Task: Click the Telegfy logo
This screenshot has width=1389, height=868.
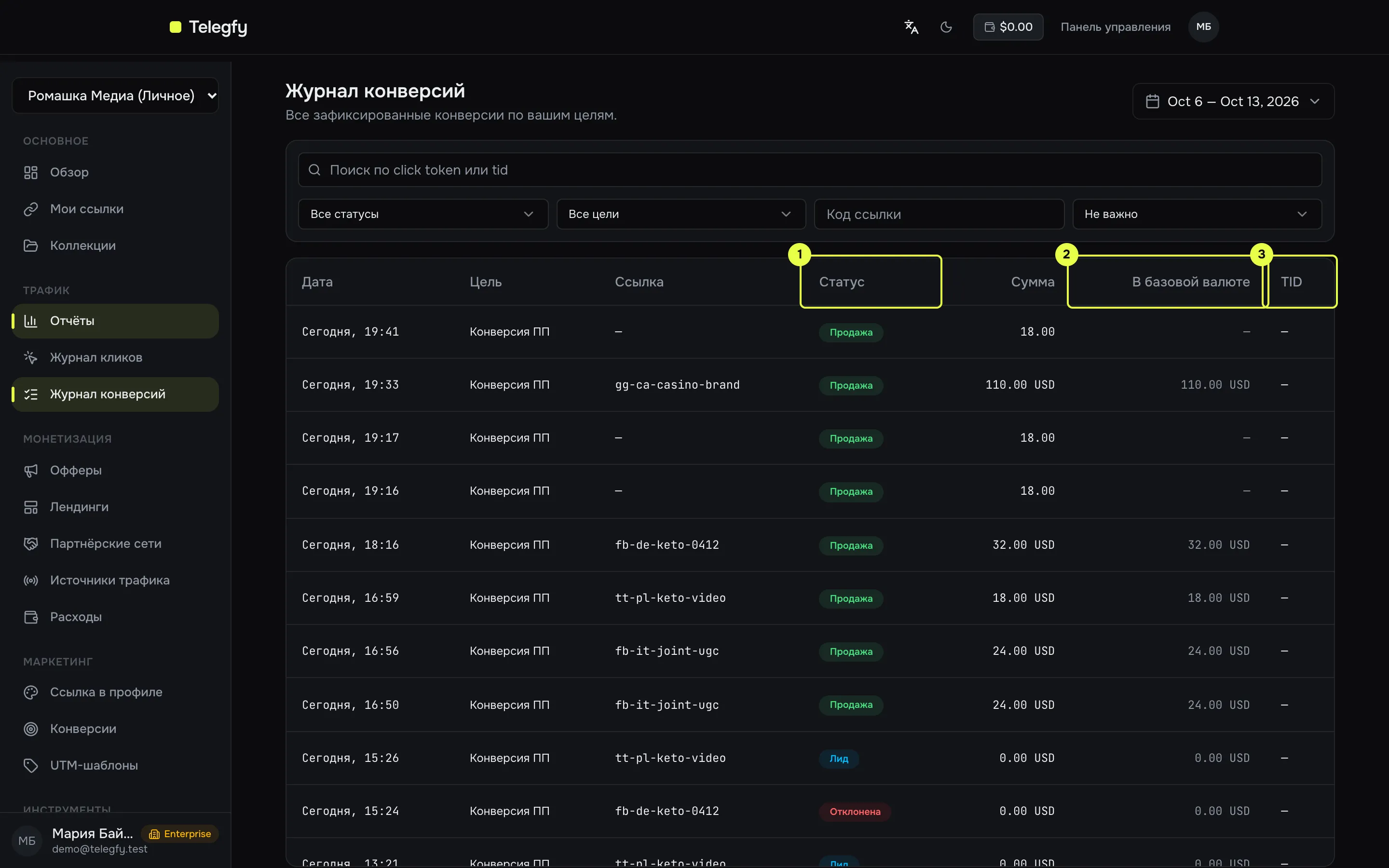Action: (209, 27)
